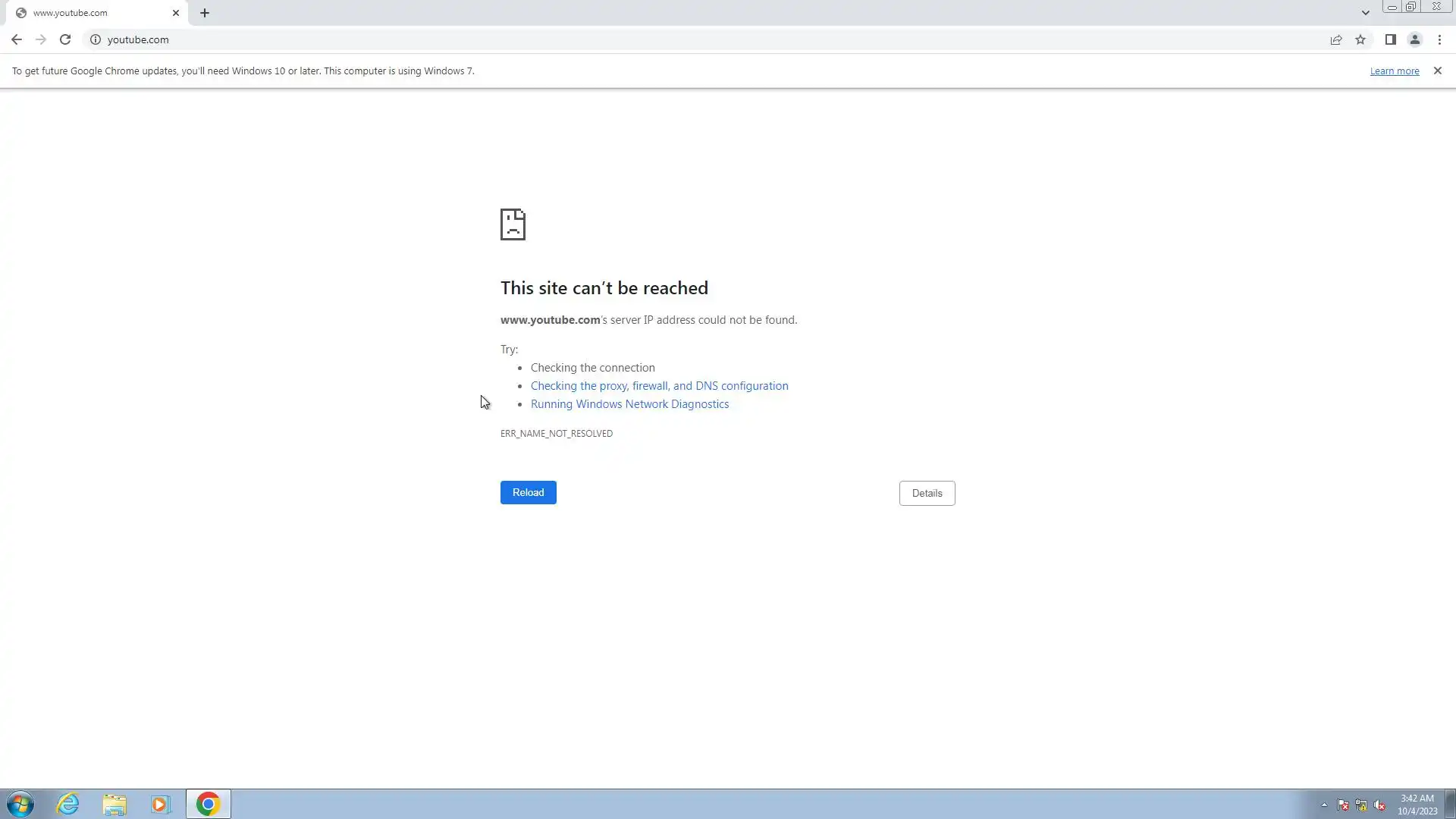Click Learn more in the update infobar

click(1394, 71)
